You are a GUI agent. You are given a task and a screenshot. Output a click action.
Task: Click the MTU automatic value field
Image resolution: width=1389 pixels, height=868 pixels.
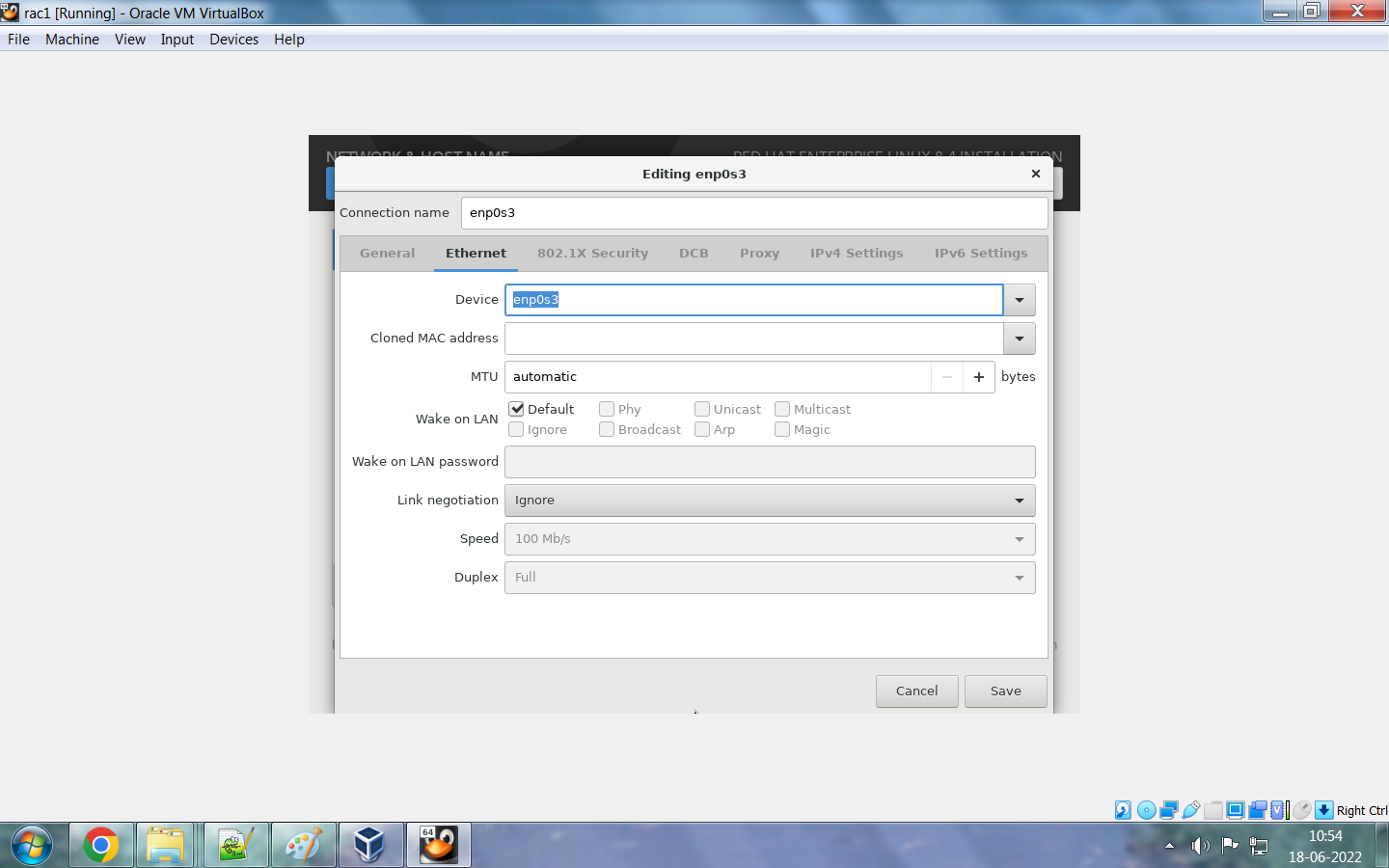coord(719,377)
